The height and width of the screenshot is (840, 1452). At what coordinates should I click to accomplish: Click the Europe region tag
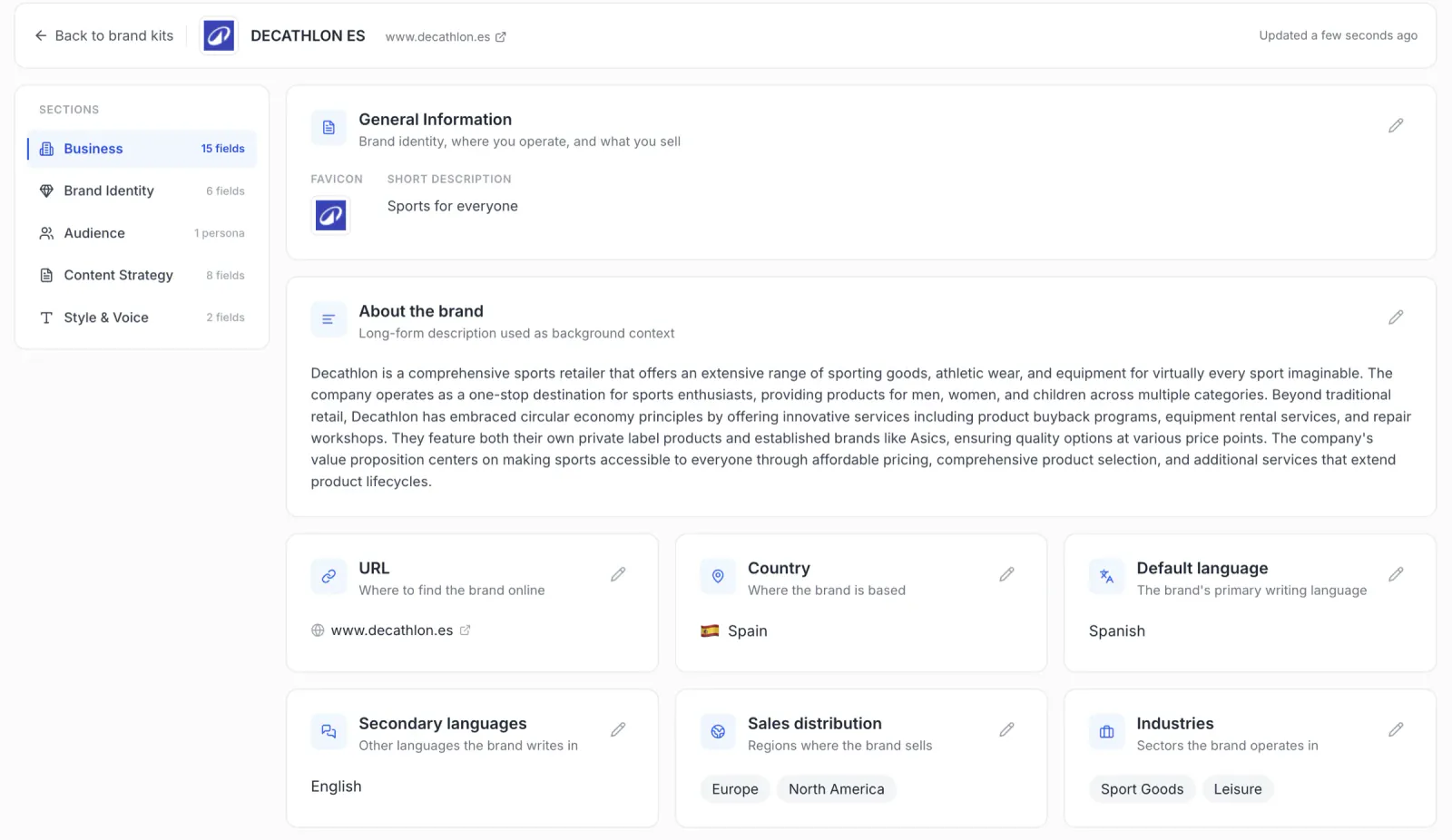click(x=735, y=789)
